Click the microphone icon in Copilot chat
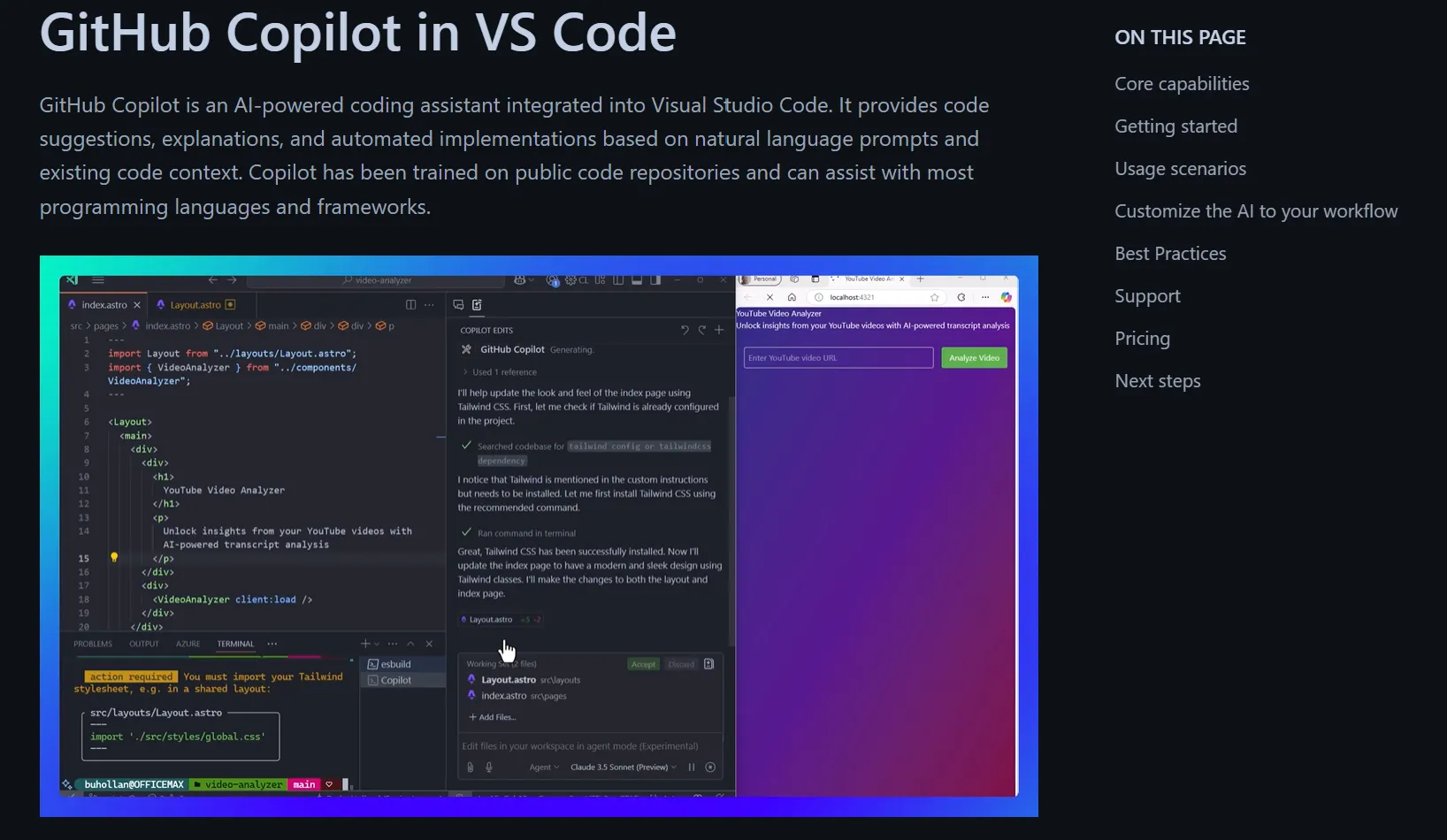1447x840 pixels. click(x=489, y=767)
